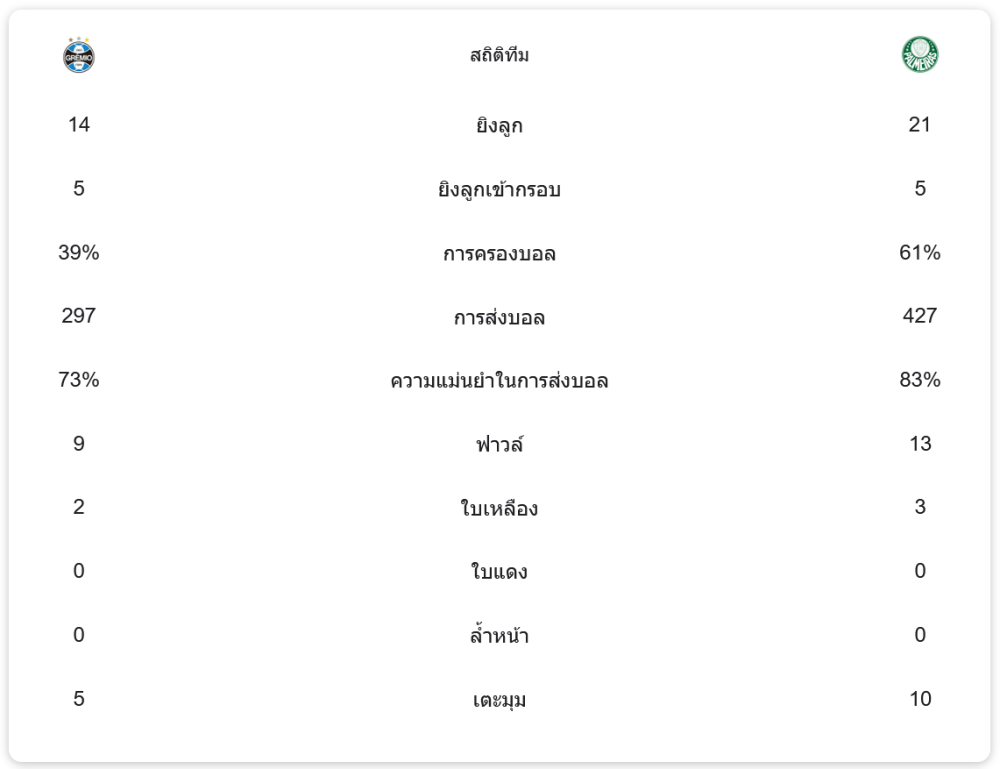
Task: Click the Palmeiras team crest icon
Action: (x=920, y=55)
